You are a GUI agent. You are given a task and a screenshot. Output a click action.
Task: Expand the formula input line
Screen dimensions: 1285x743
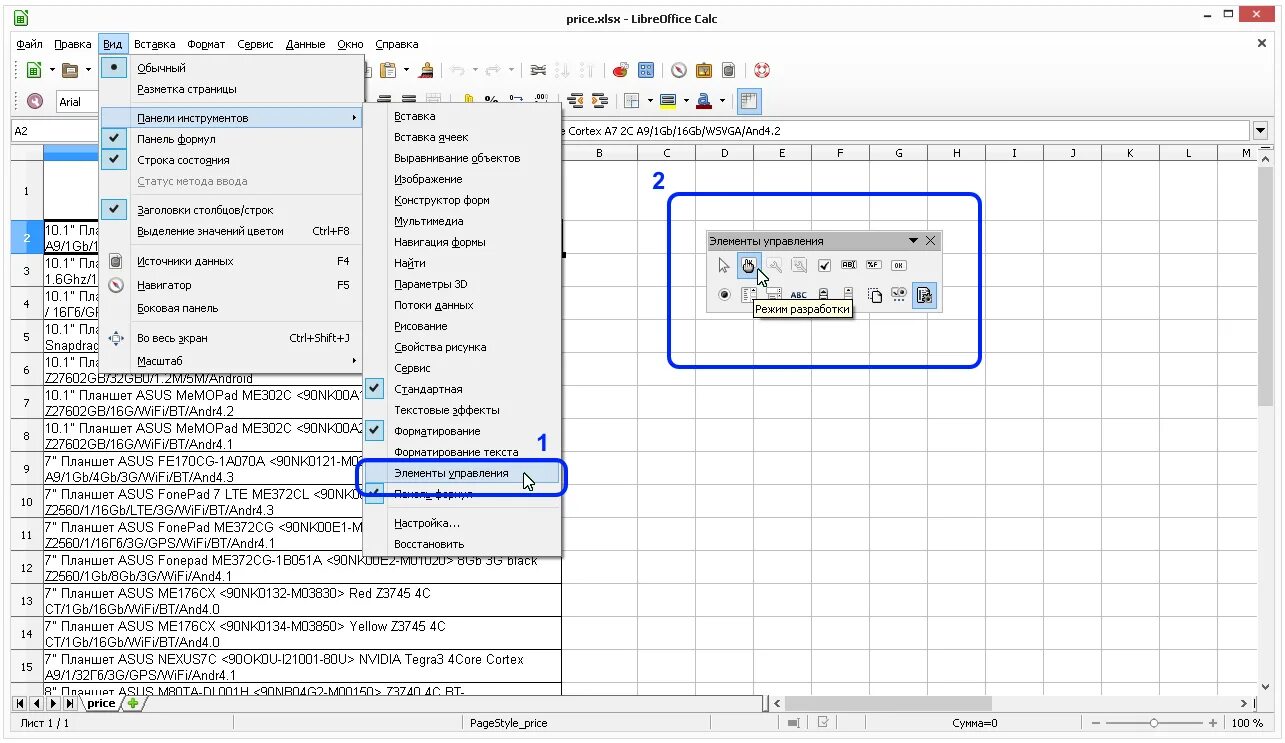pos(1260,131)
